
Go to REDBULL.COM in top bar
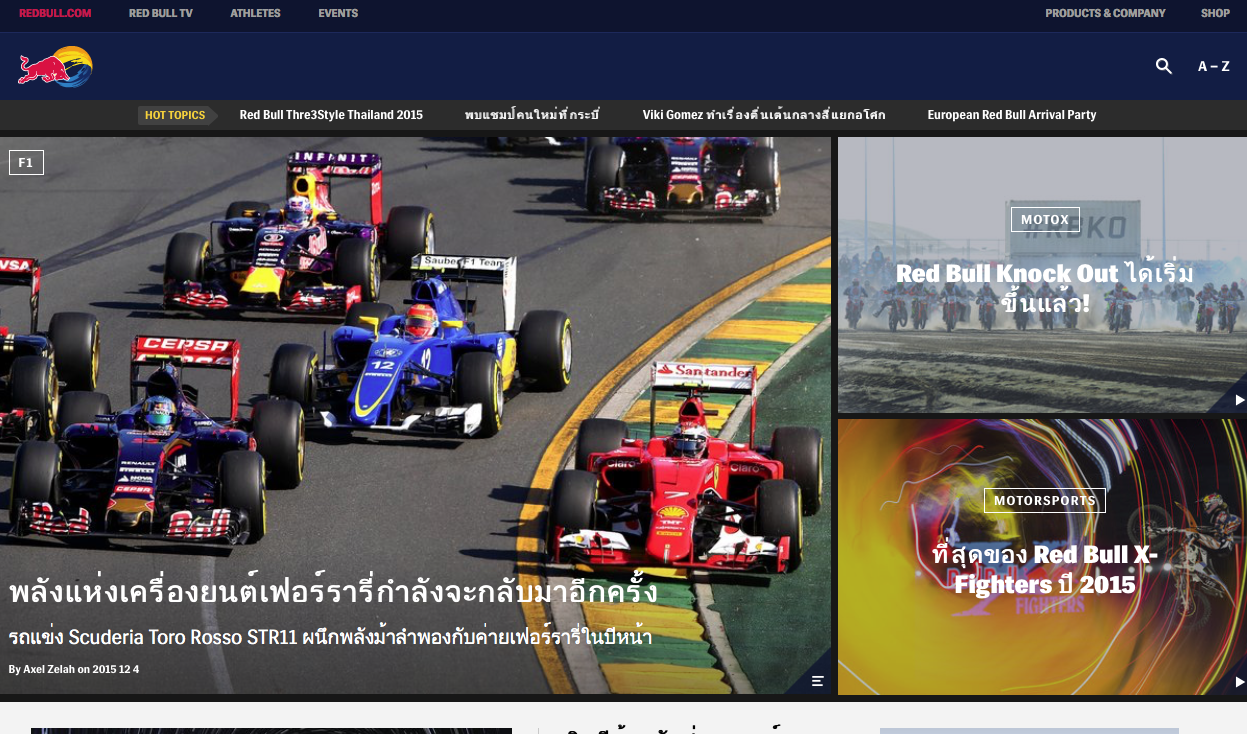(55, 13)
